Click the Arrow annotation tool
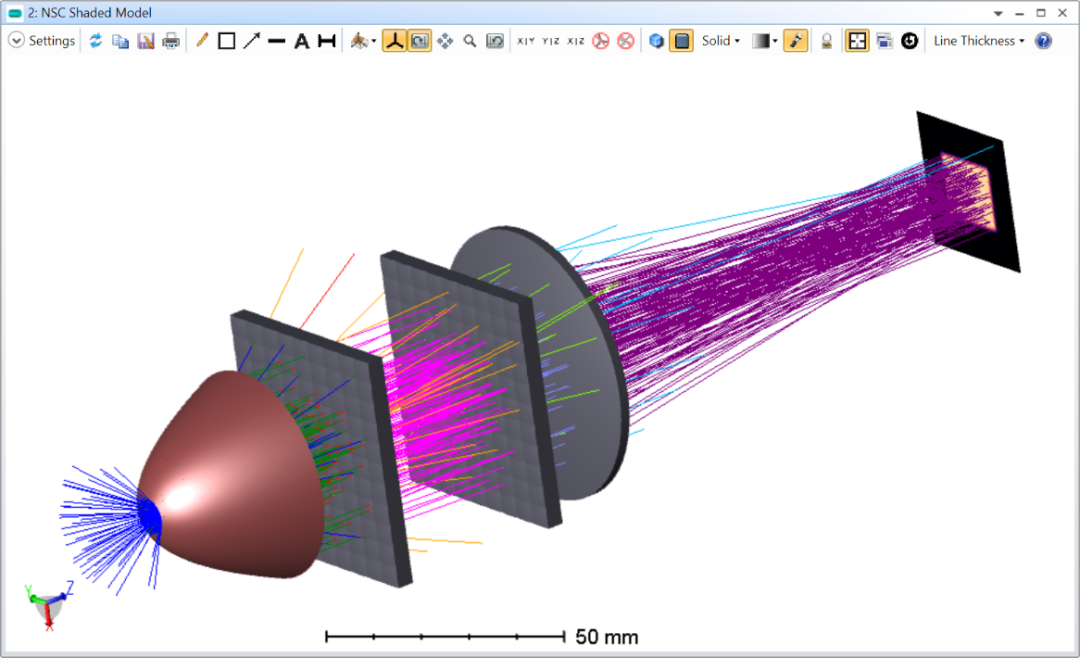 251,40
